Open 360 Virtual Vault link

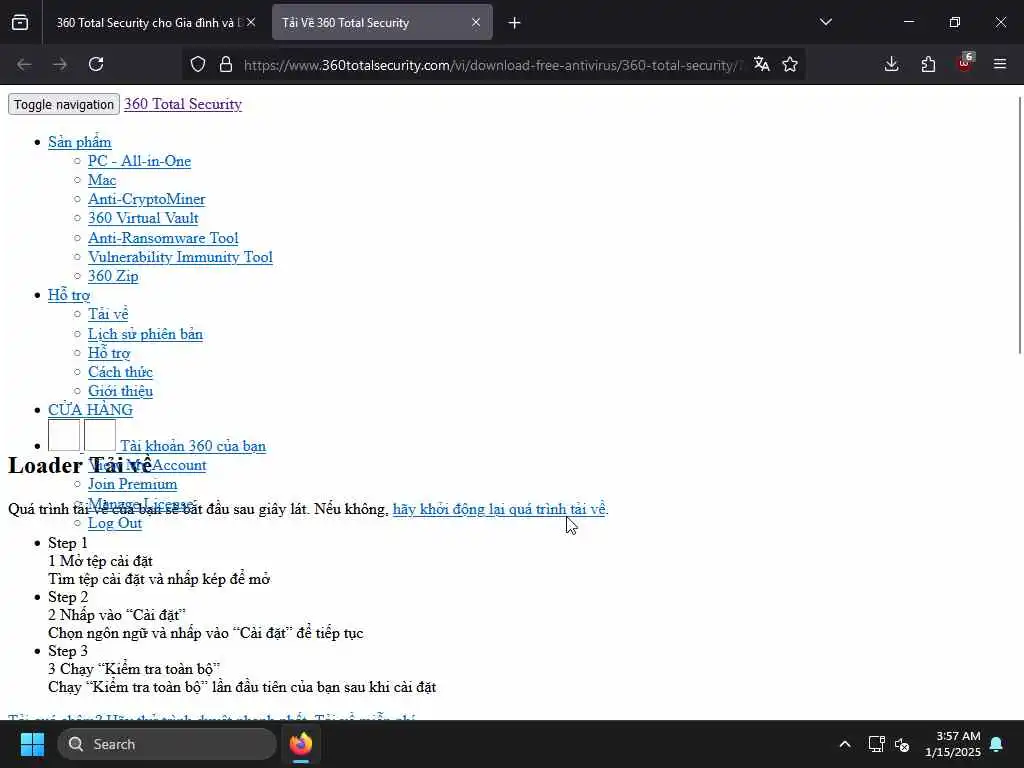[x=143, y=218]
